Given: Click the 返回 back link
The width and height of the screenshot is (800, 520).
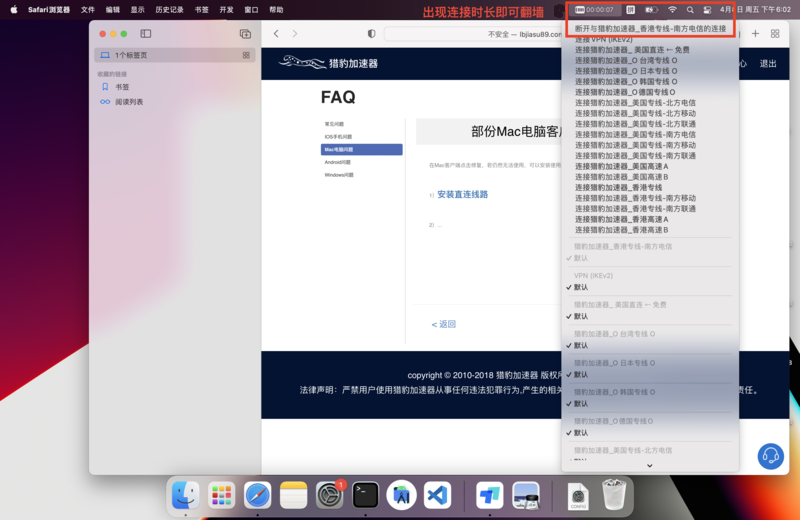Looking at the screenshot, I should (444, 324).
